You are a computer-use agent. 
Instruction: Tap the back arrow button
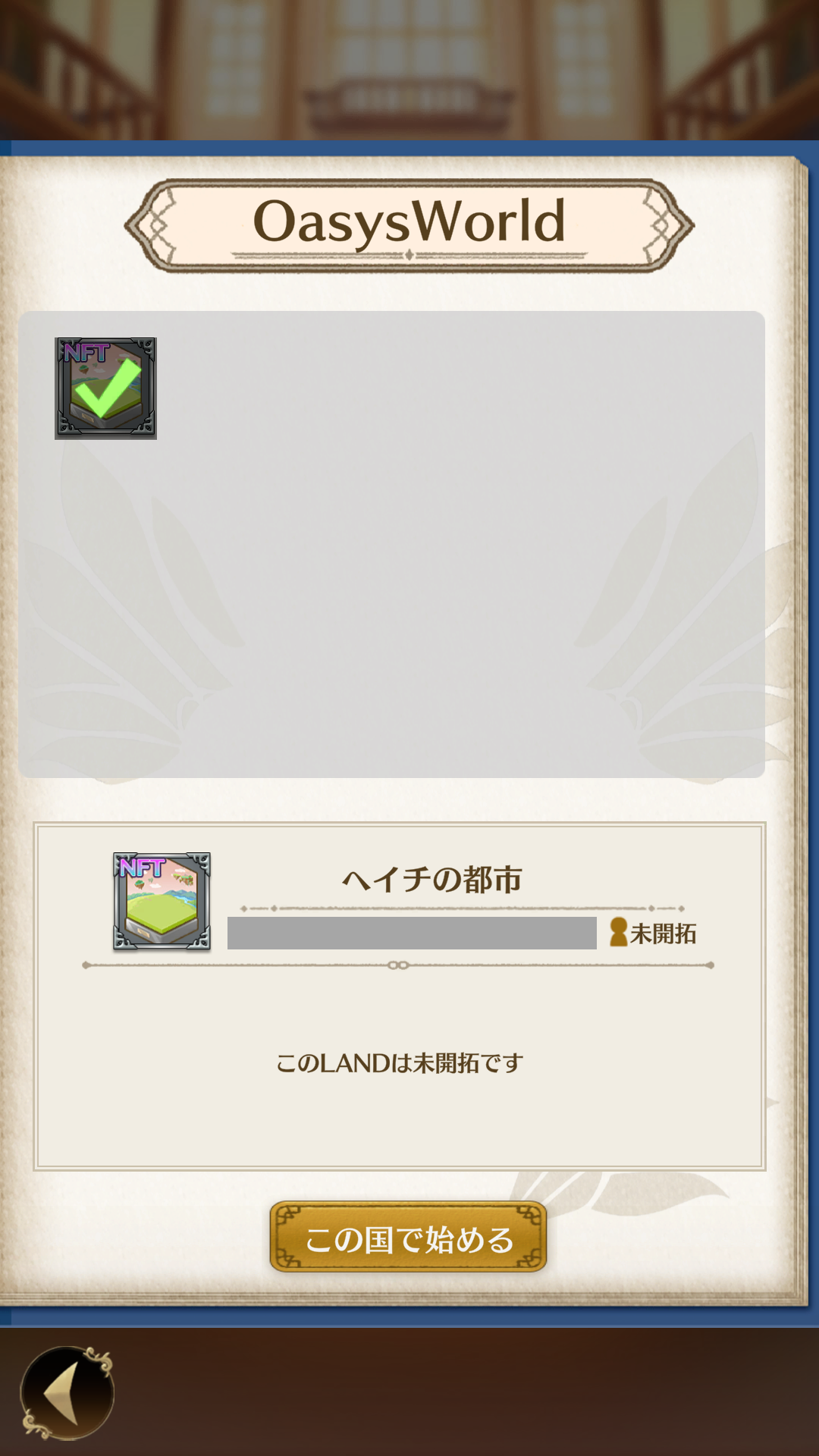click(x=67, y=1392)
